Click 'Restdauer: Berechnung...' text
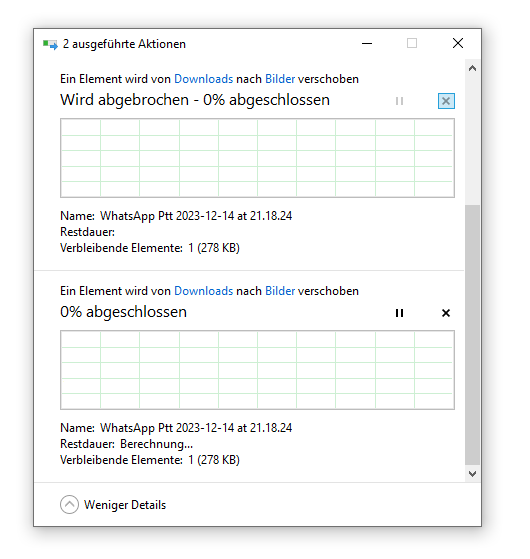The width and height of the screenshot is (530, 559). [127, 444]
